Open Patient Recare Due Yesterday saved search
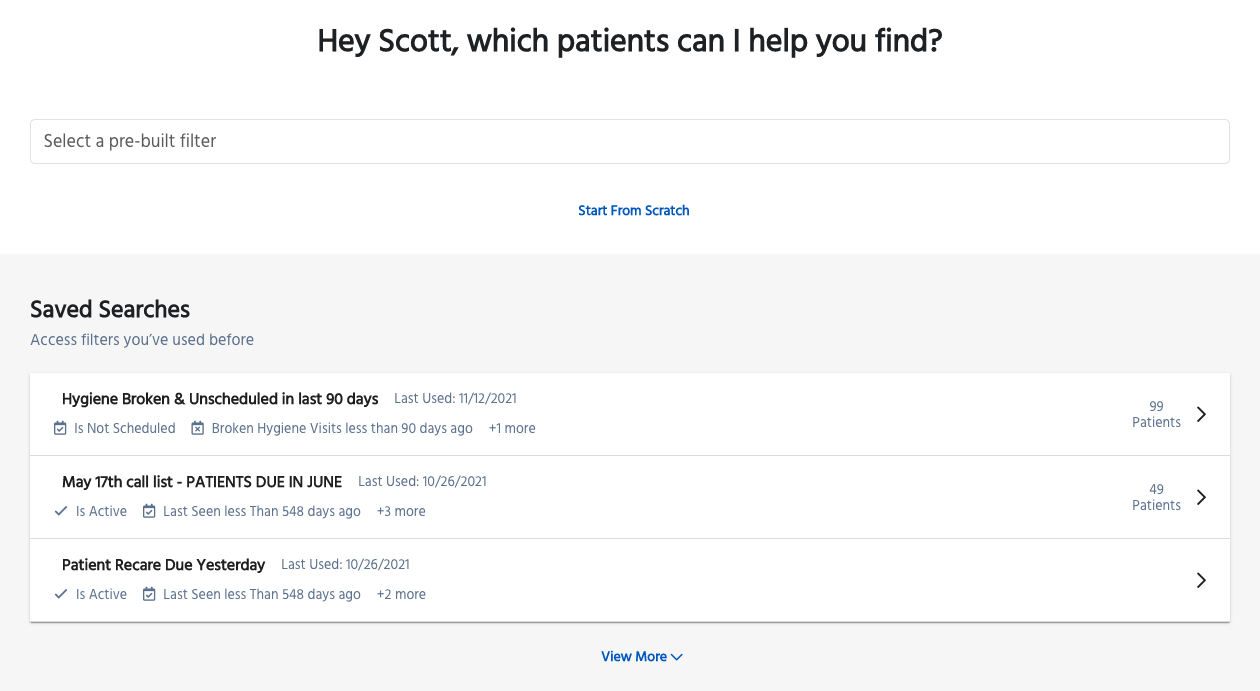1260x691 pixels. [164, 565]
